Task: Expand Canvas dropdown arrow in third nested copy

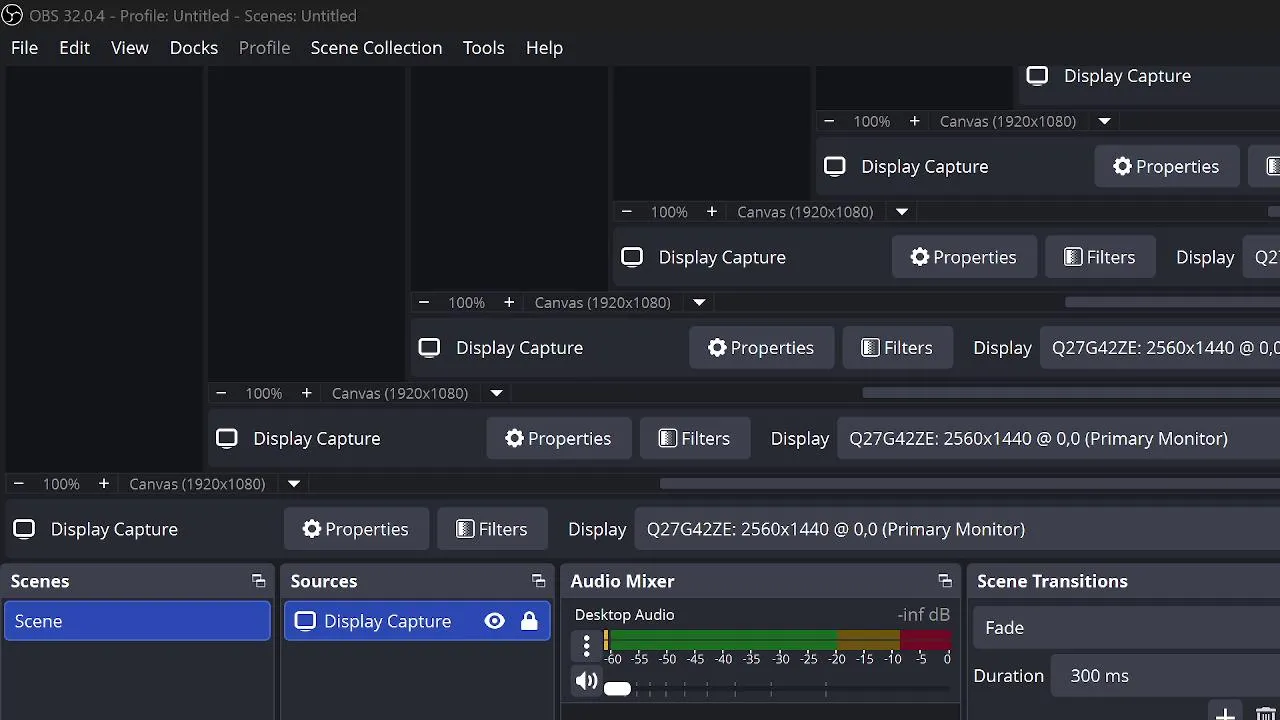Action: [902, 212]
